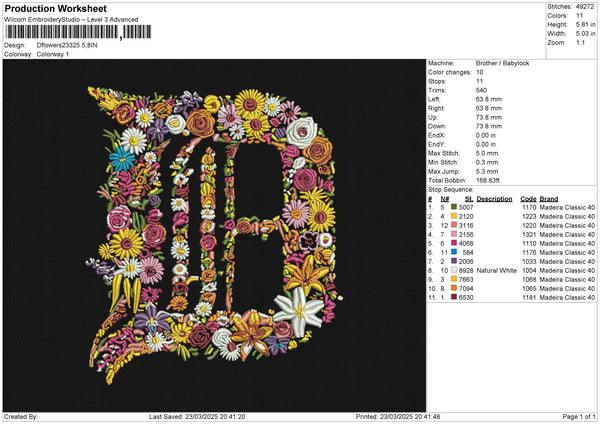Click the gold swatch for thread code 1068
The width and height of the screenshot is (600, 424).
[x=454, y=279]
